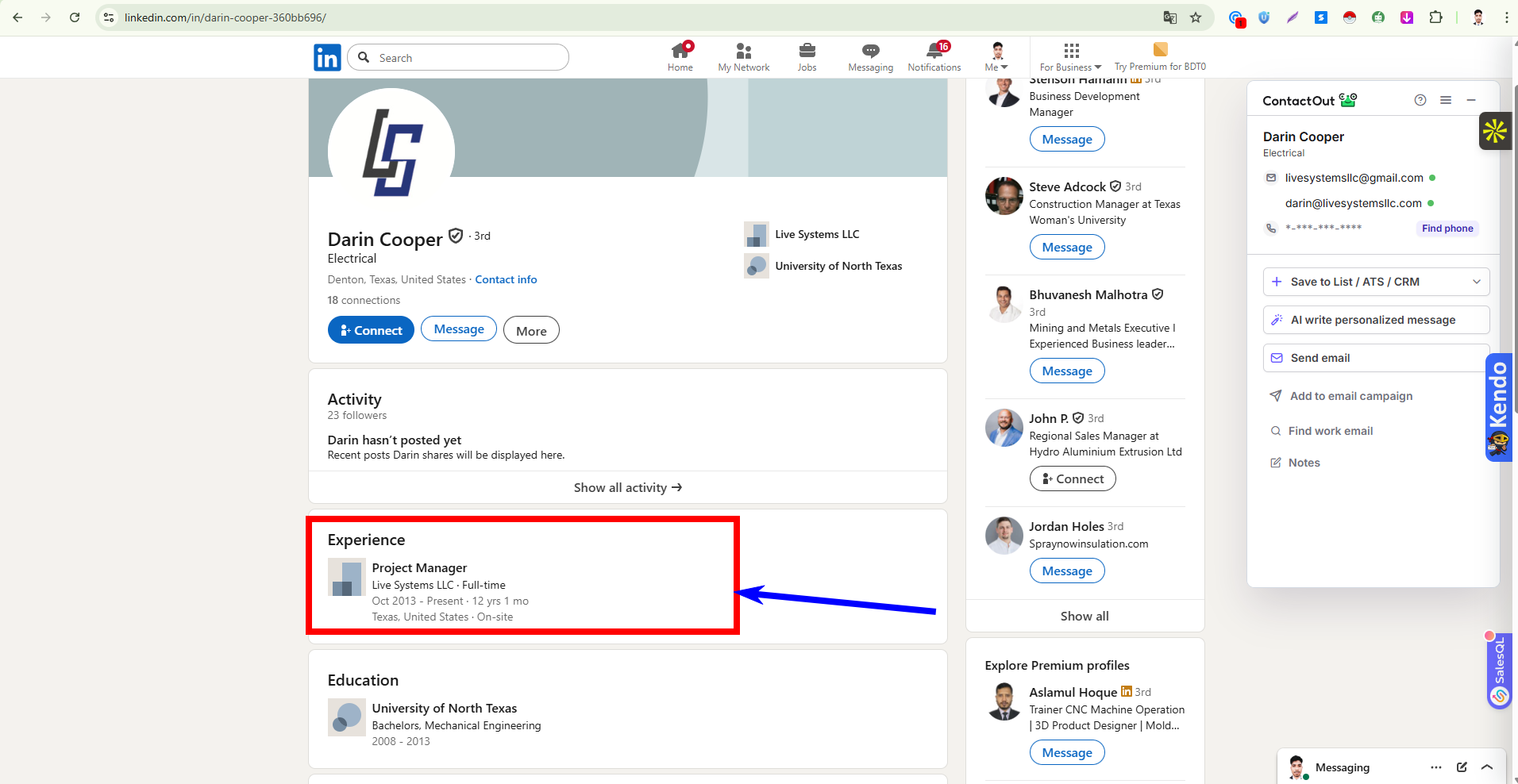1518x784 pixels.
Task: Open ContactOut help question icon
Action: click(1420, 100)
